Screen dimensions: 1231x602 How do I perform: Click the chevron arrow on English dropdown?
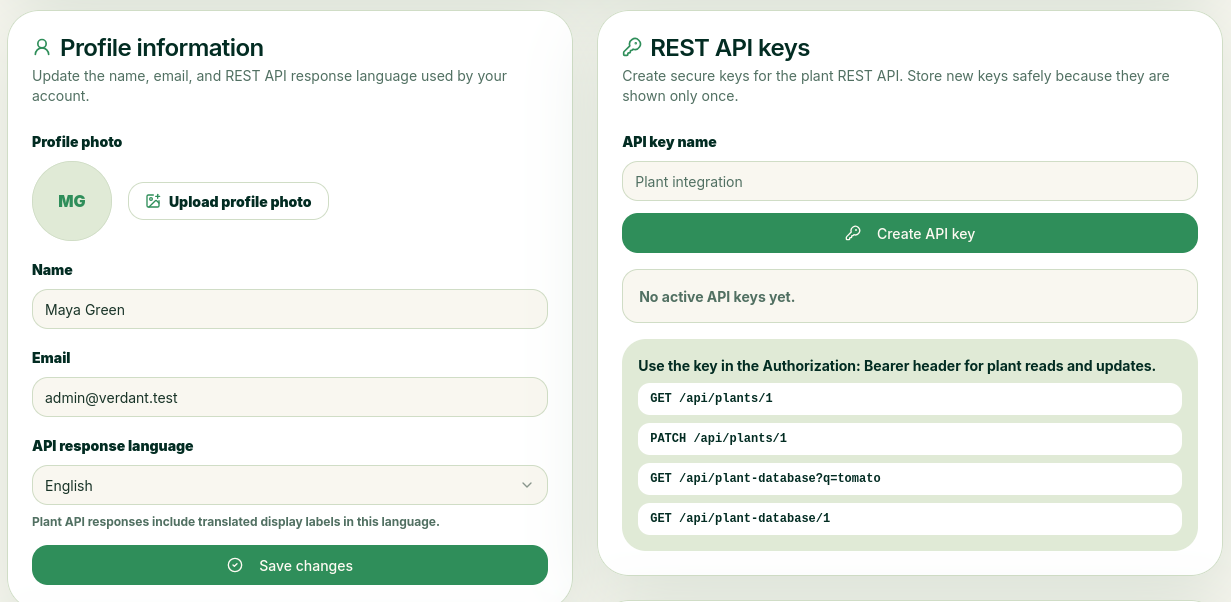(x=527, y=485)
